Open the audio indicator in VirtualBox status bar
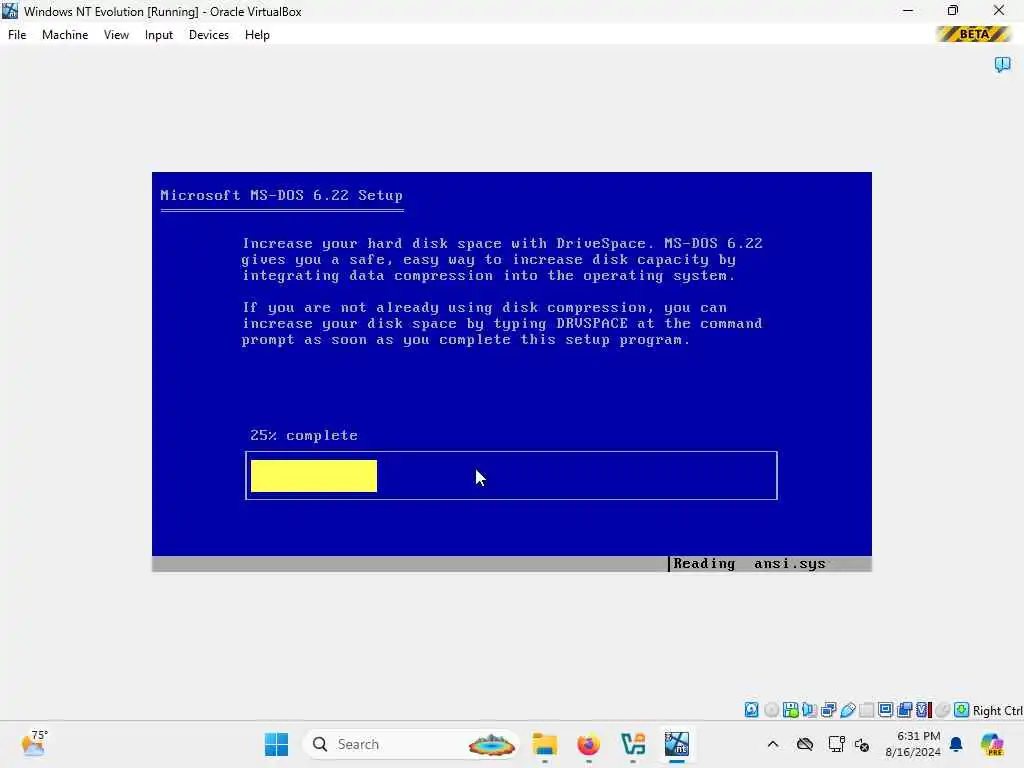 [x=809, y=710]
